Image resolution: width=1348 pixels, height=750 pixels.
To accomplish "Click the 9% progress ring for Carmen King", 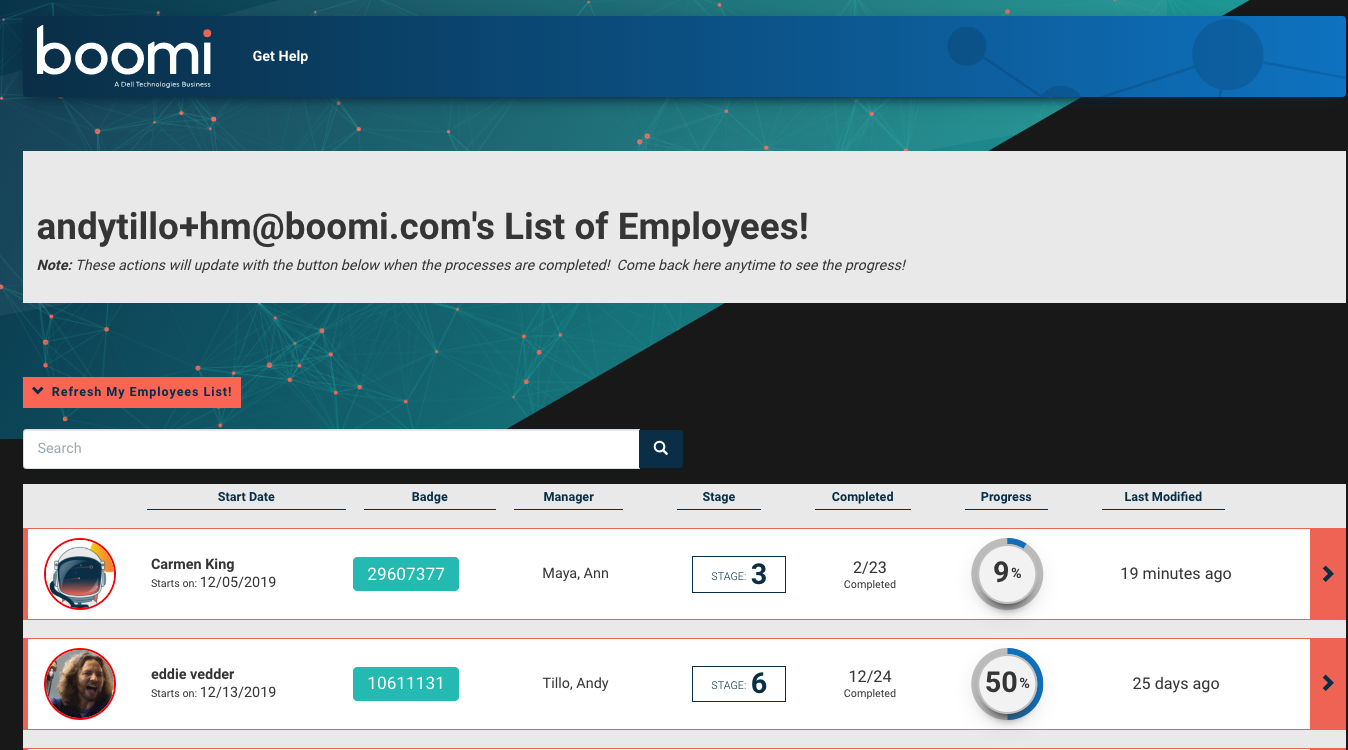I will (x=1006, y=574).
